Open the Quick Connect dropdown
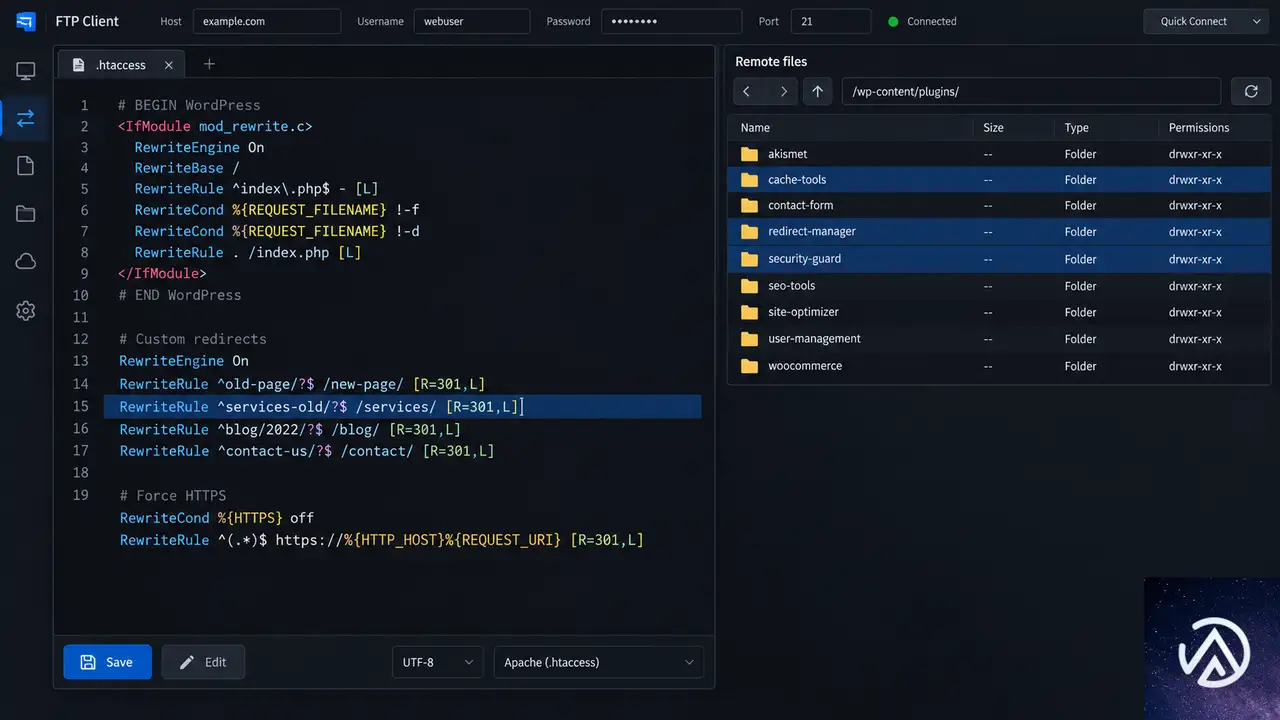 [1207, 21]
